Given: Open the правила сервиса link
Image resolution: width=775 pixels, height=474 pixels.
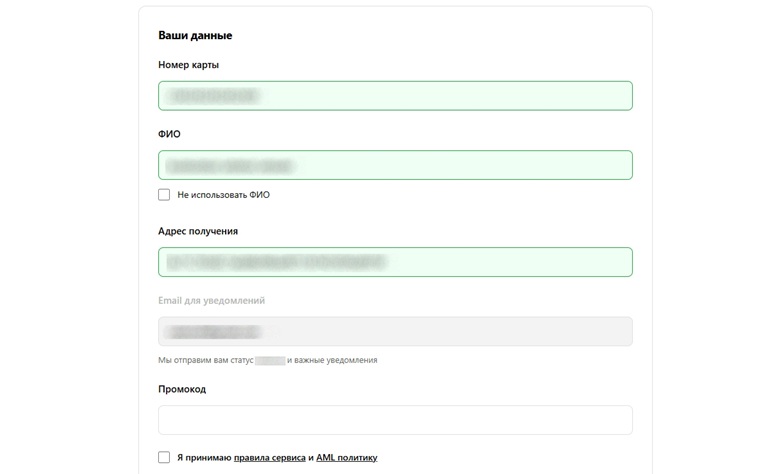Looking at the screenshot, I should [x=269, y=458].
